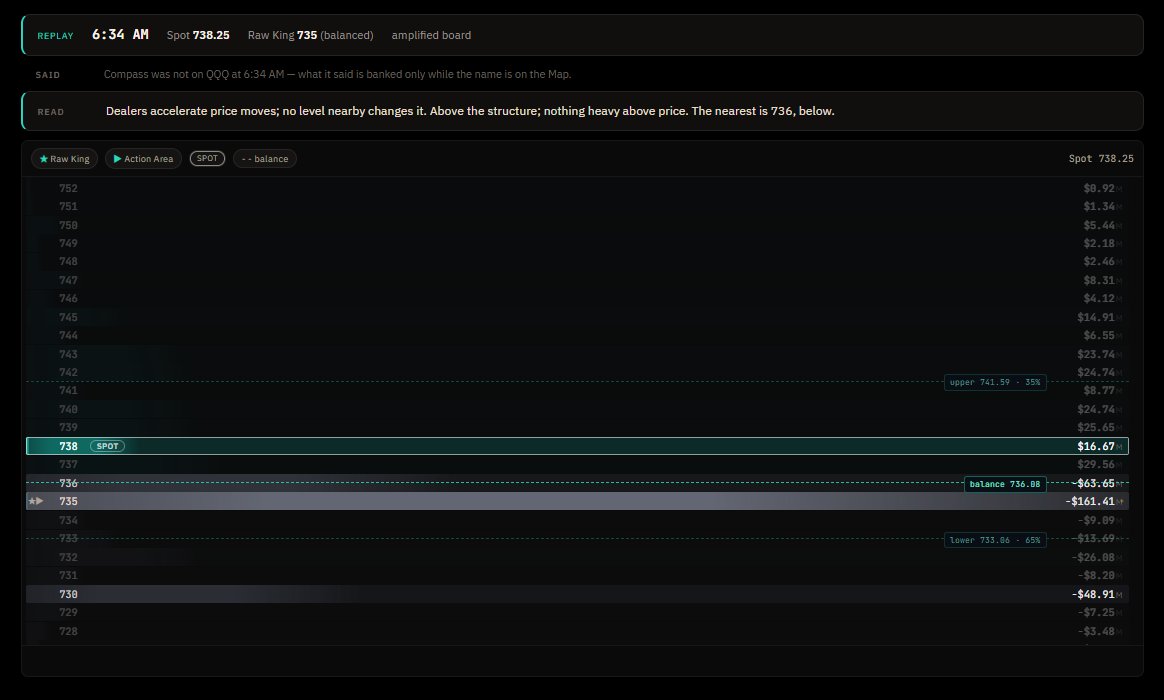Select the 740 strike label

(68, 409)
